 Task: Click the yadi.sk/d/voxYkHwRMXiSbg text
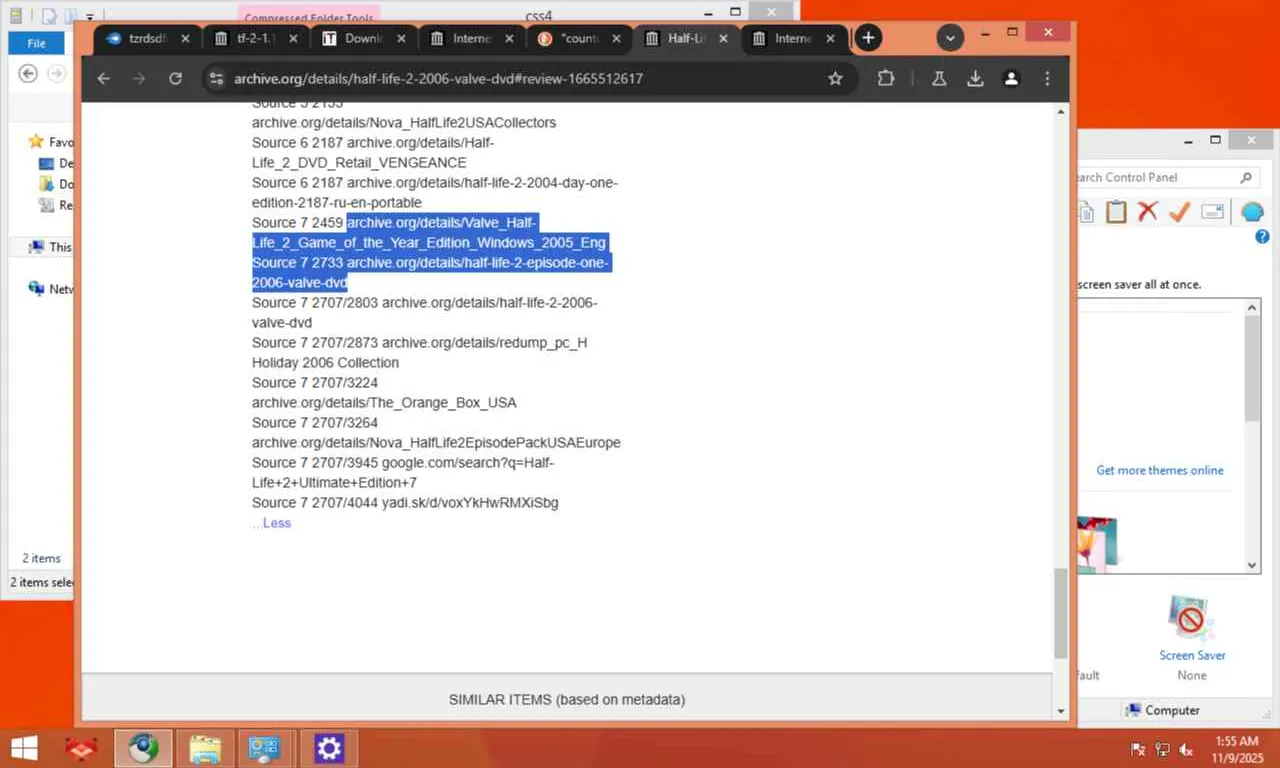(x=470, y=503)
